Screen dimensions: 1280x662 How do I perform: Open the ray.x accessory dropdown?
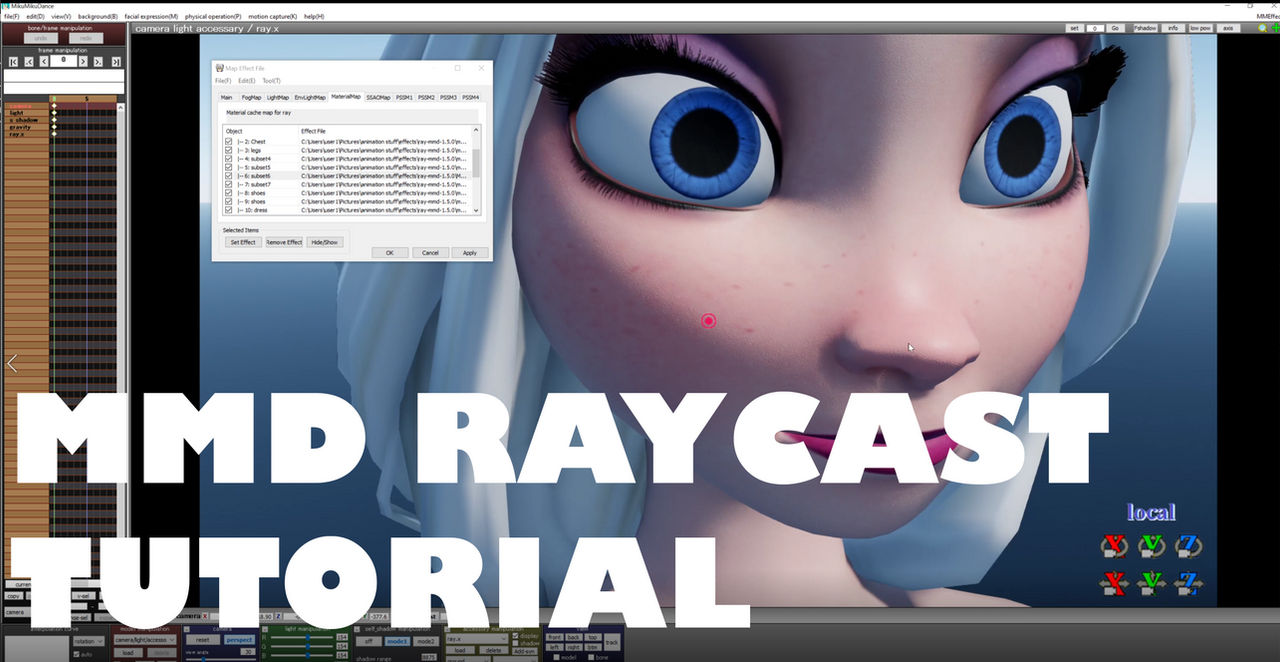(476, 638)
